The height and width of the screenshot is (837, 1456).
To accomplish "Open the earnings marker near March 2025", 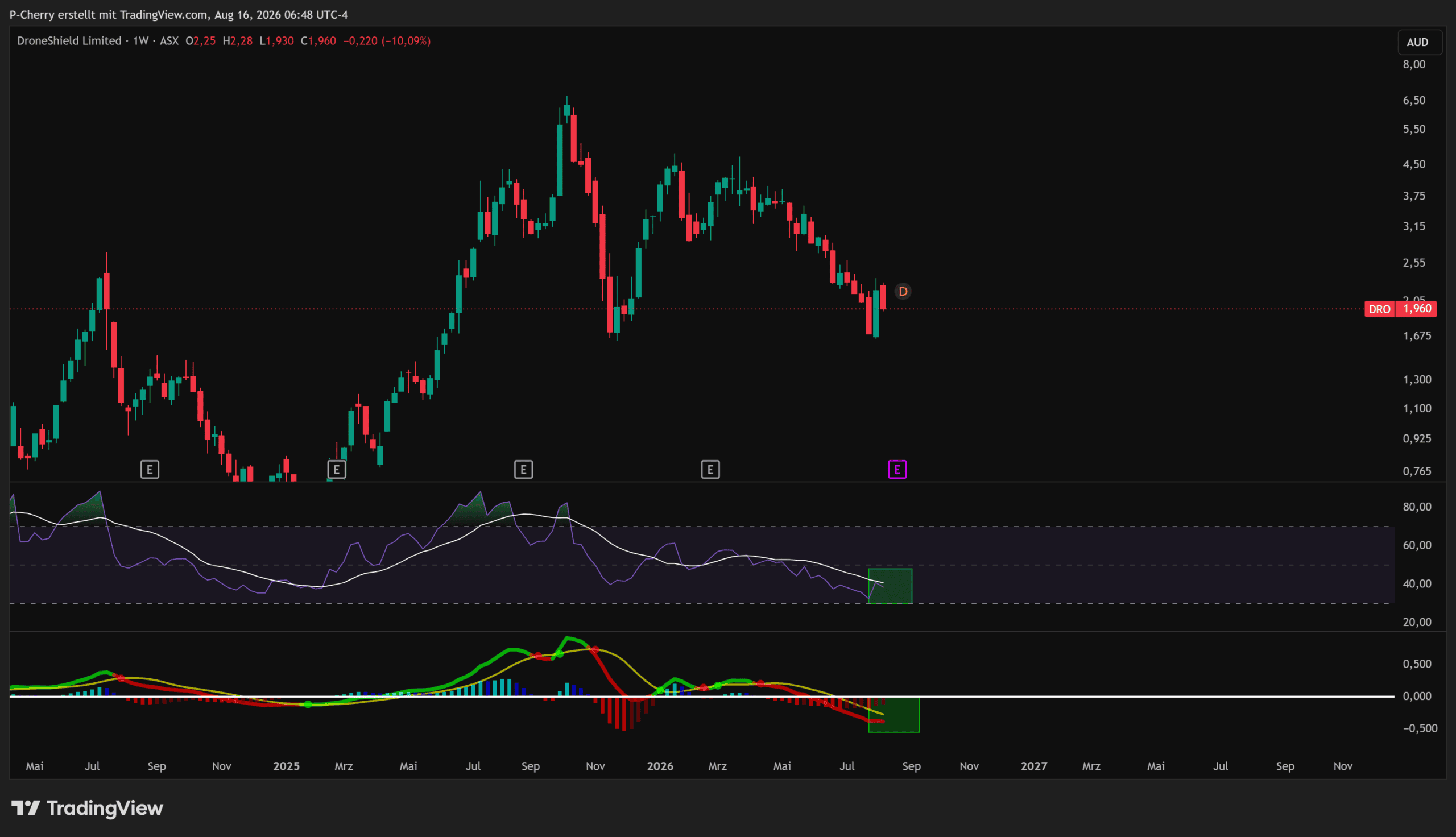I will pos(336,470).
